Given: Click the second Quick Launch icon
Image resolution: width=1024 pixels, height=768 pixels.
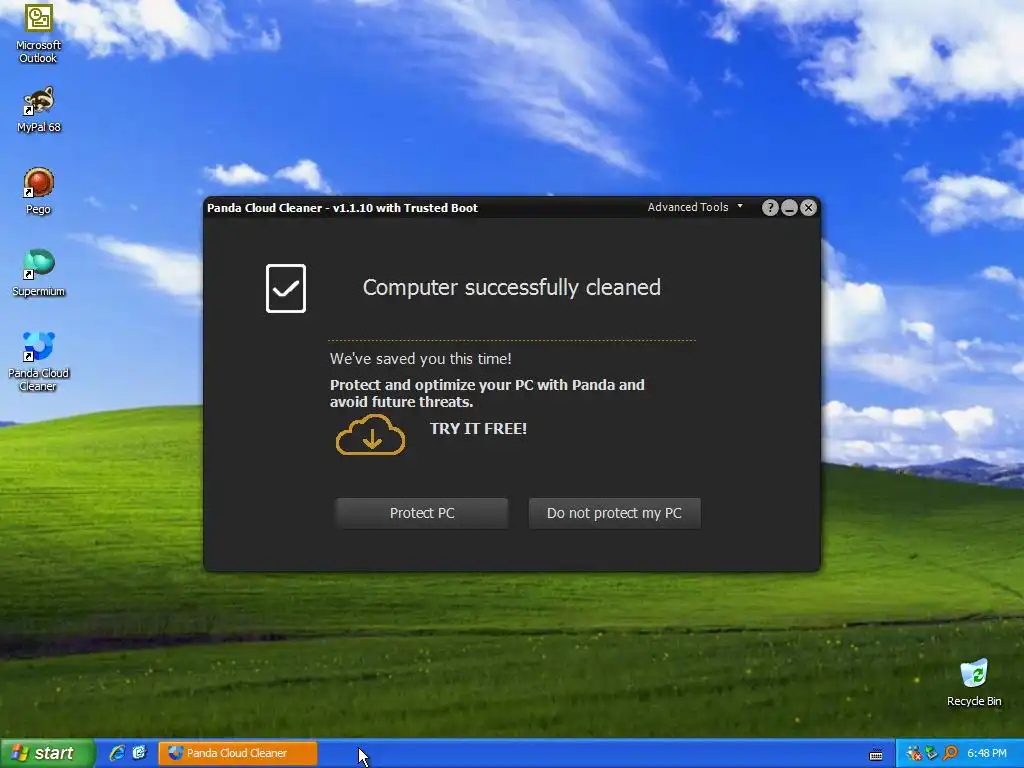Looking at the screenshot, I should pyautogui.click(x=139, y=753).
